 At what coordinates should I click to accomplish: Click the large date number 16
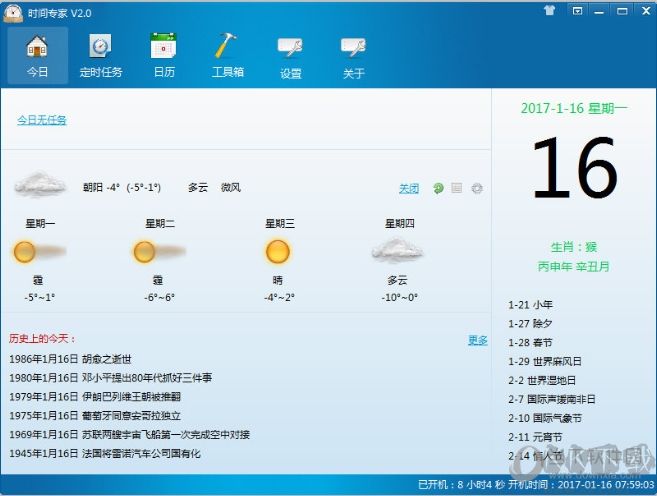574,168
